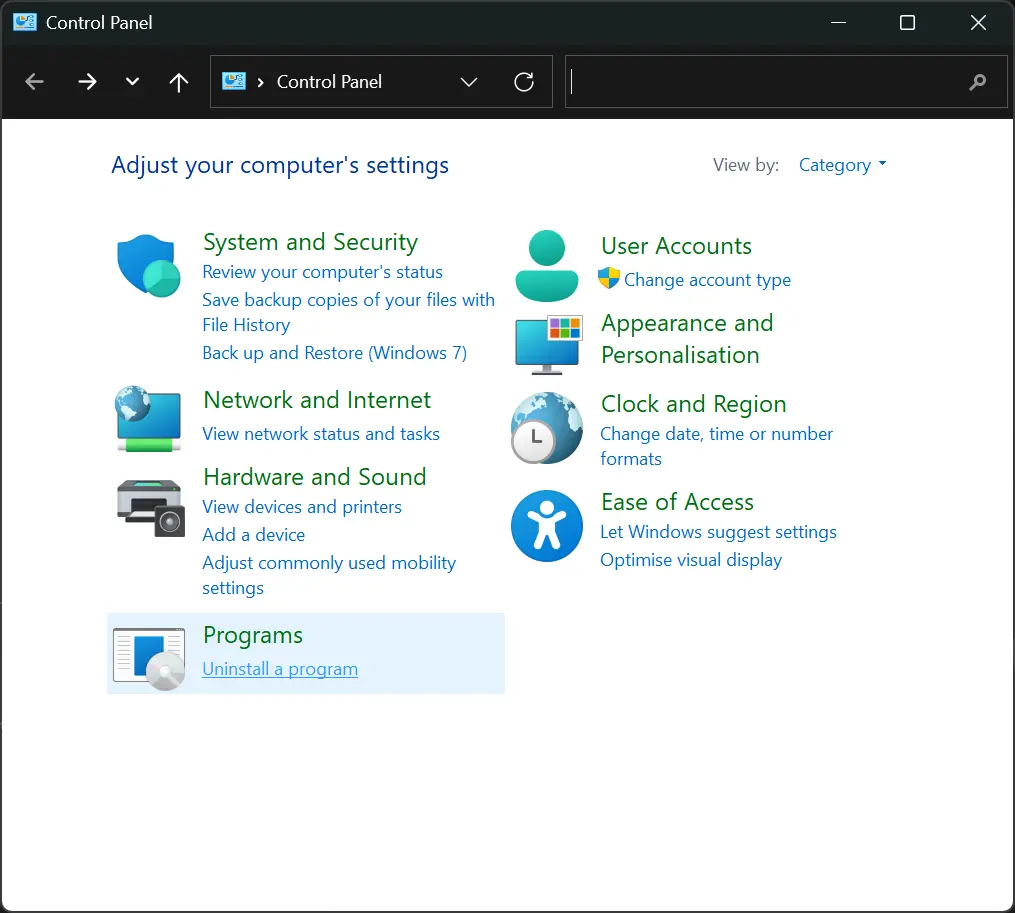Open Change account type link

point(707,280)
